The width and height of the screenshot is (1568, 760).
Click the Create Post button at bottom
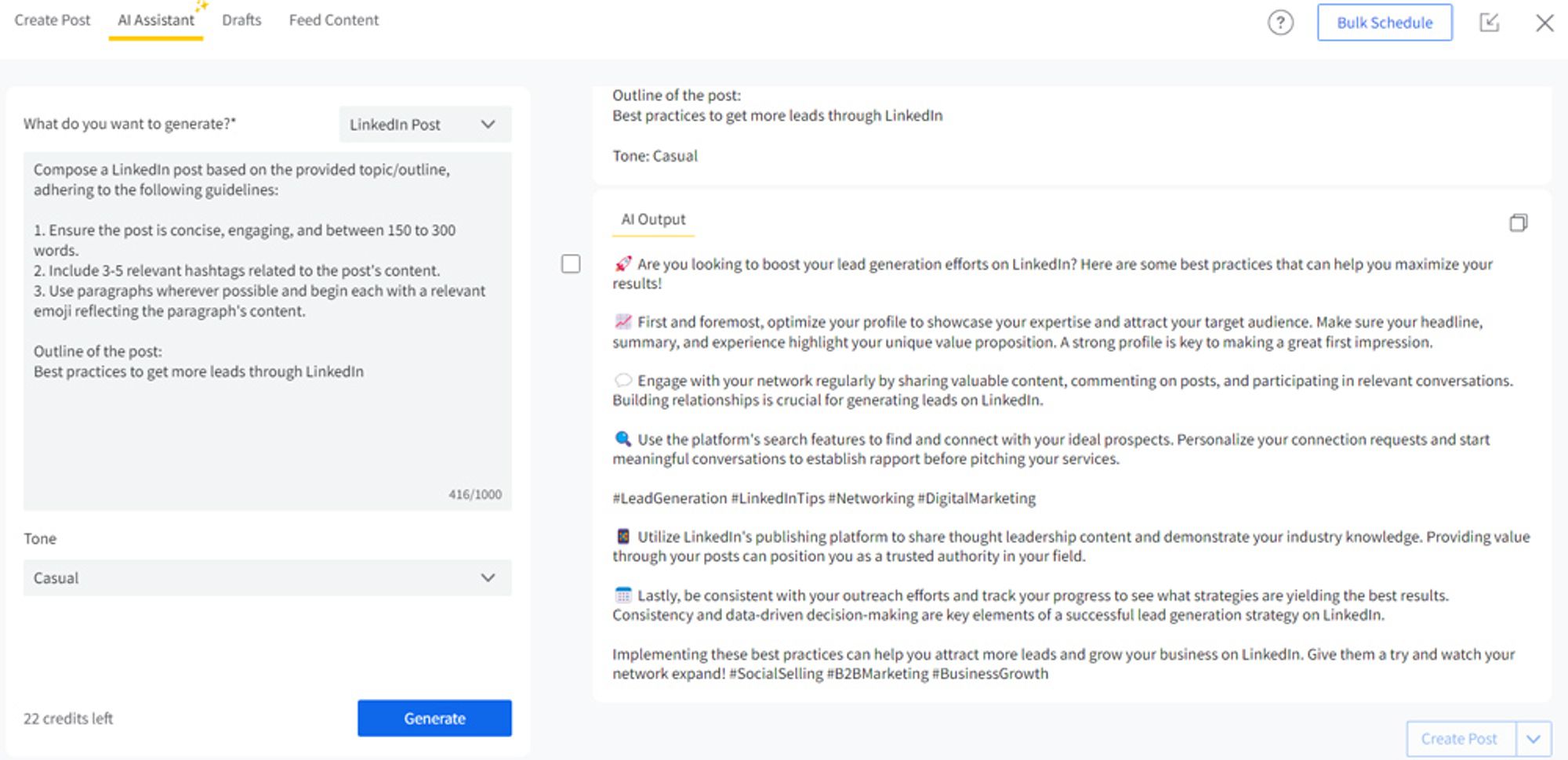click(1459, 739)
